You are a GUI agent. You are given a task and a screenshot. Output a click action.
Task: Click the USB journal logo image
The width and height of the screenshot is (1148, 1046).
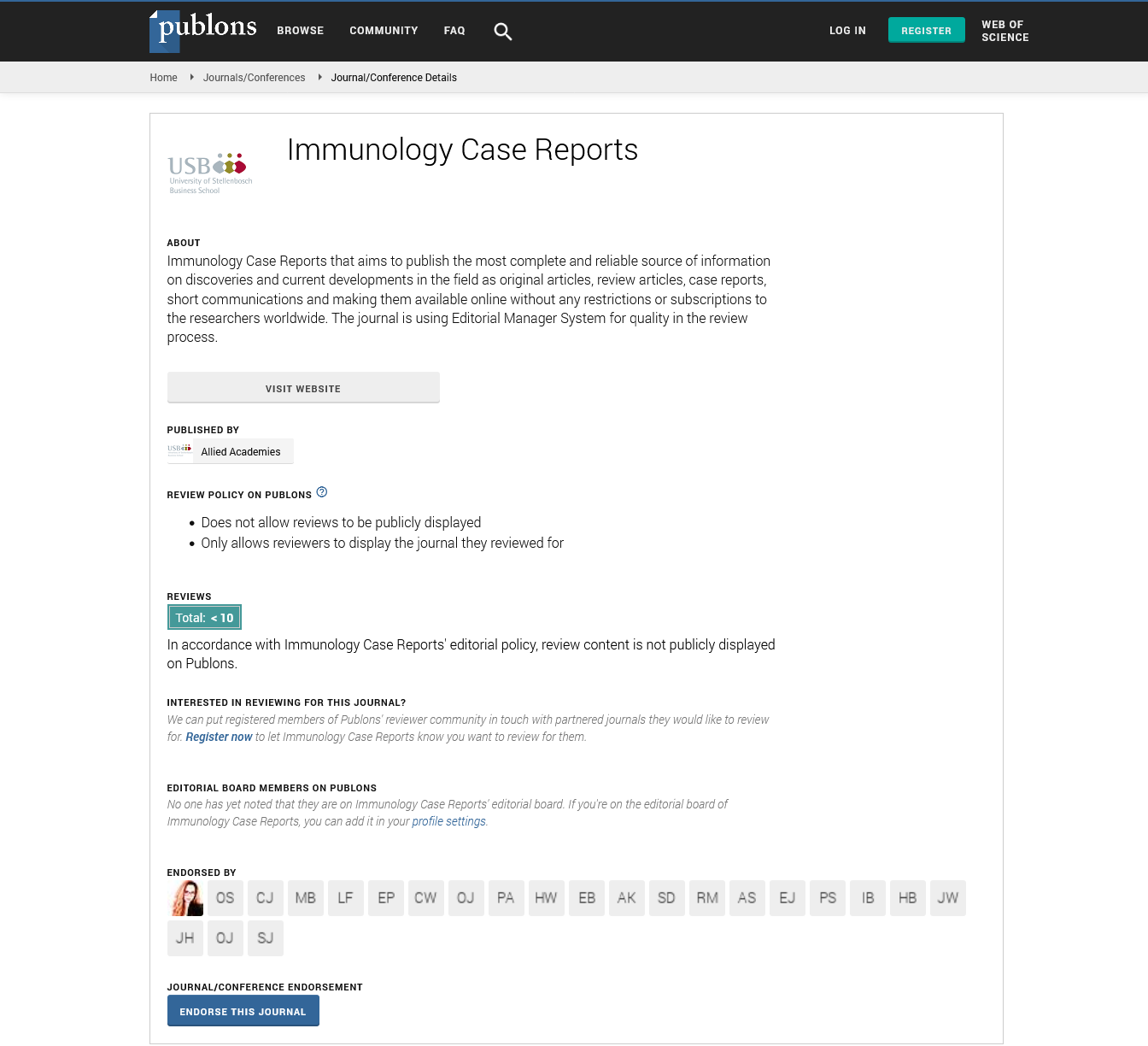coord(210,173)
